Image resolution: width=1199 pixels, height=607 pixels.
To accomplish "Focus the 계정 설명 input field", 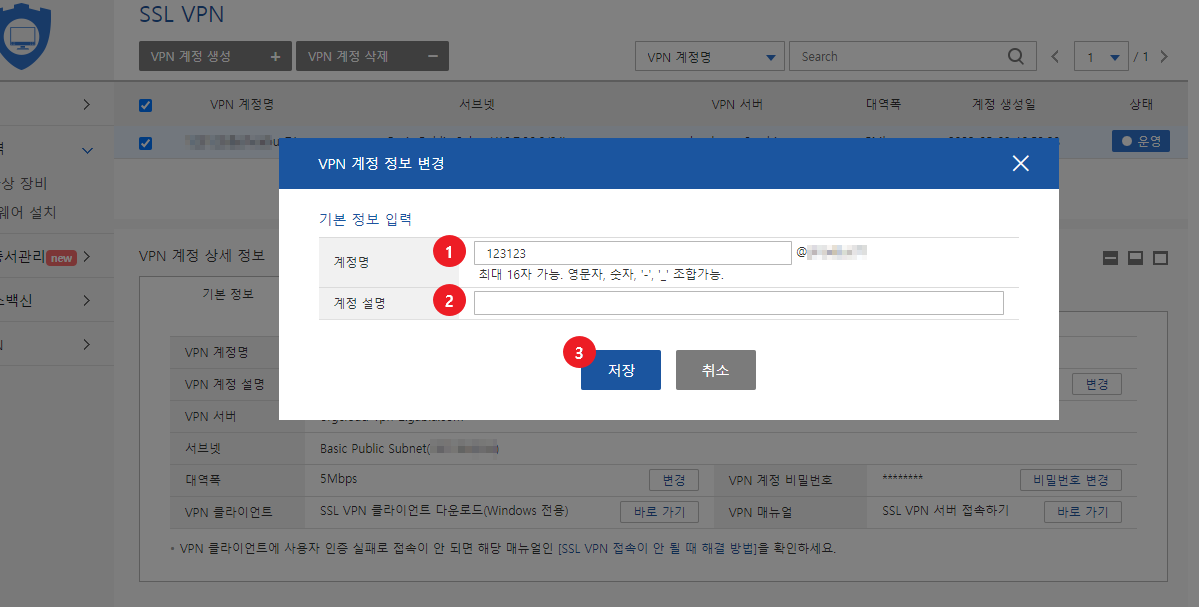I will tap(739, 303).
